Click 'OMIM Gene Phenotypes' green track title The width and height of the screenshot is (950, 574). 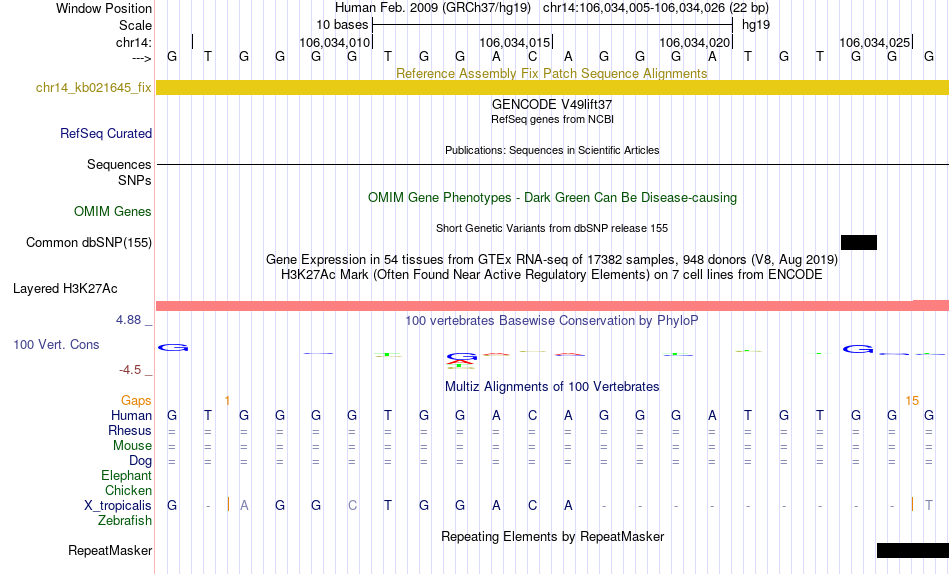(552, 198)
